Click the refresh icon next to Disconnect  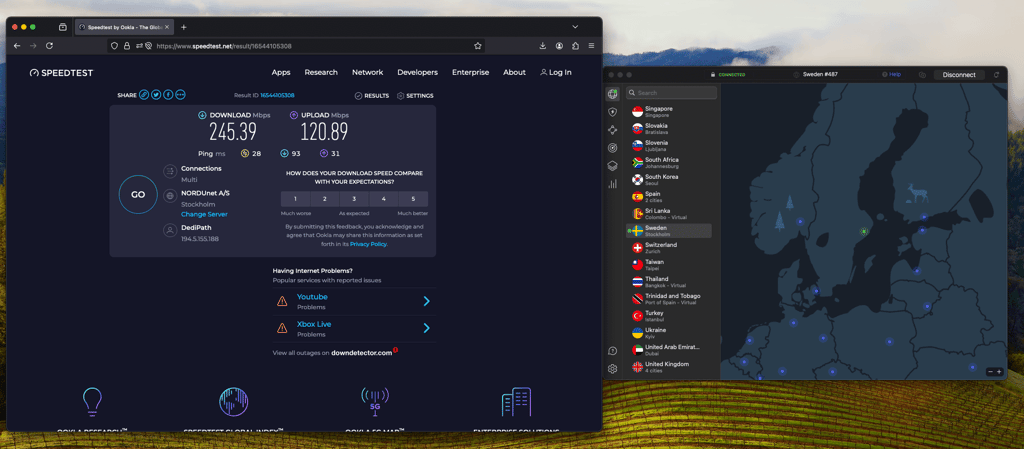point(997,75)
